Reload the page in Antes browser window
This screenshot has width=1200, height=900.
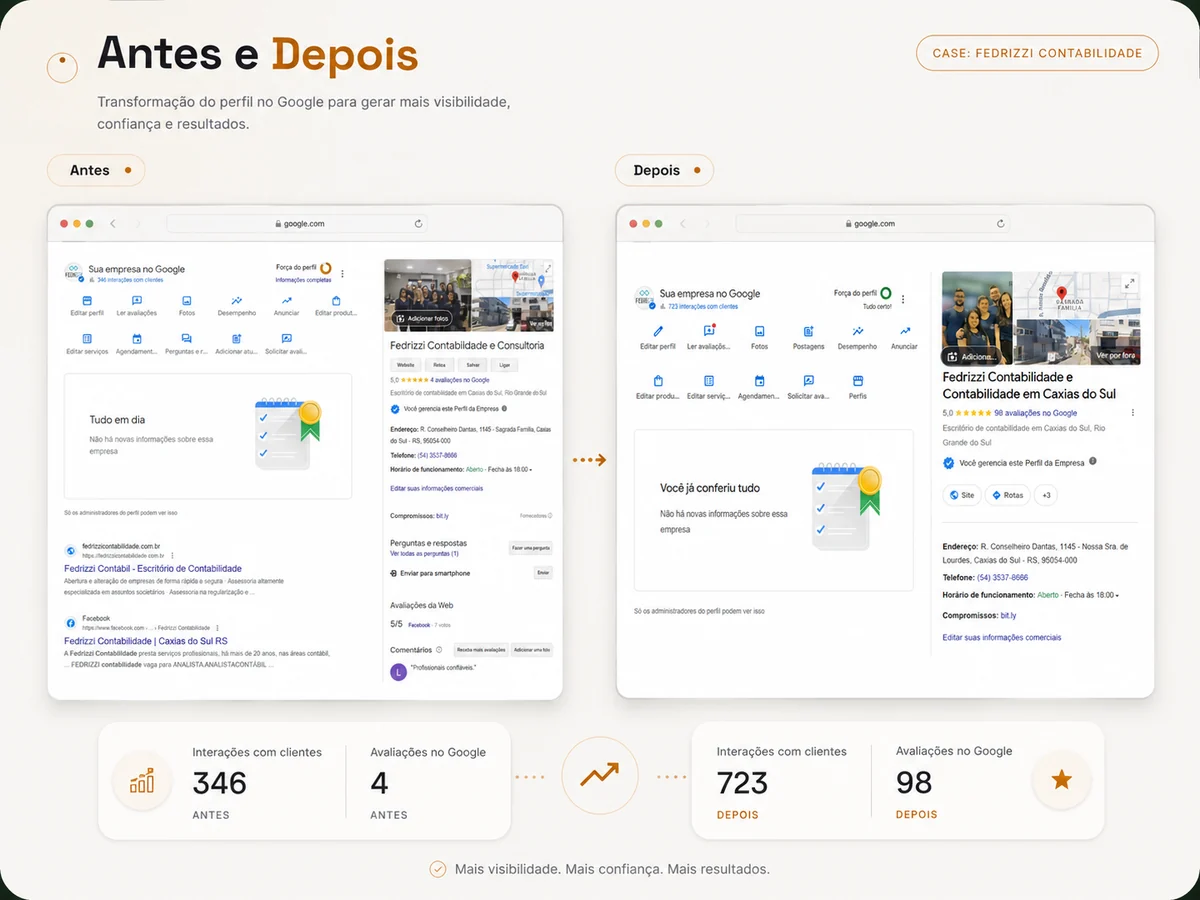[418, 224]
